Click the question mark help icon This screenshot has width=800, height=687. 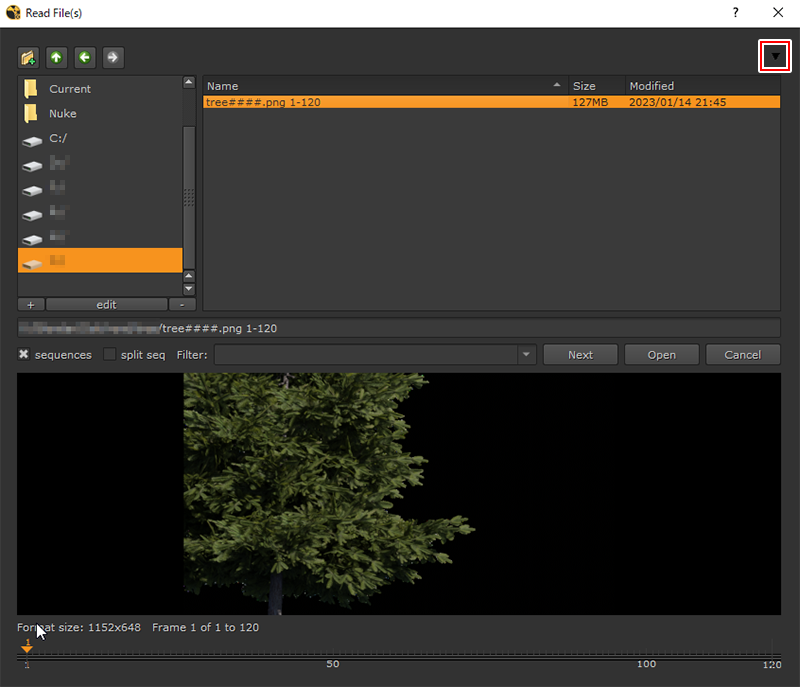pyautogui.click(x=736, y=13)
